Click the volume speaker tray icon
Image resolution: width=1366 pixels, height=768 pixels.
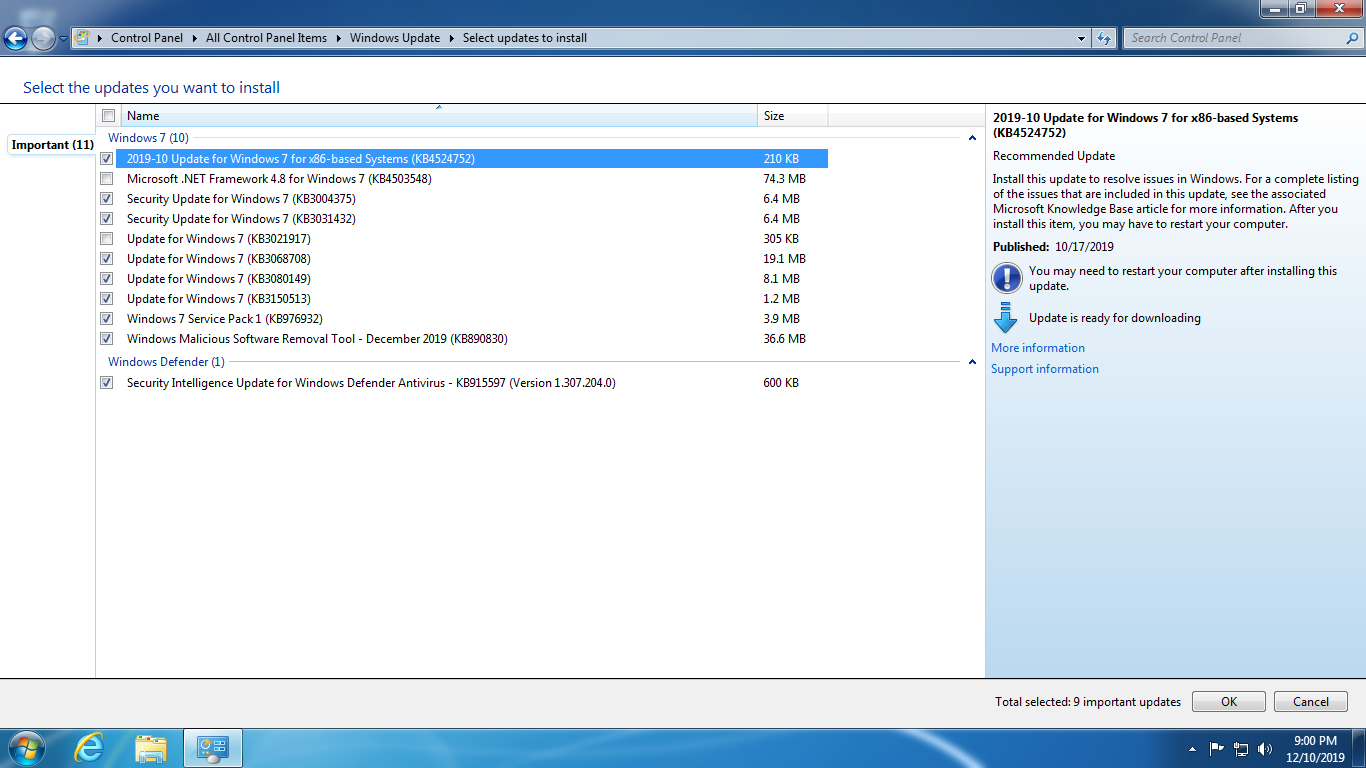coord(1265,748)
